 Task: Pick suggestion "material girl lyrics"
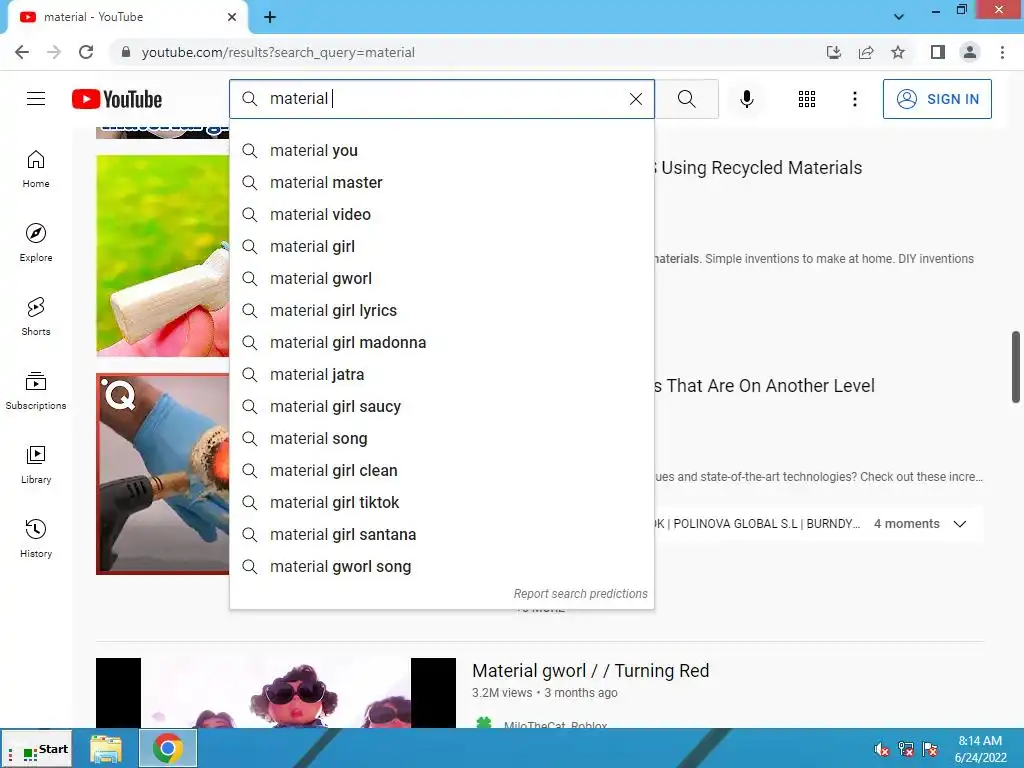(441, 310)
